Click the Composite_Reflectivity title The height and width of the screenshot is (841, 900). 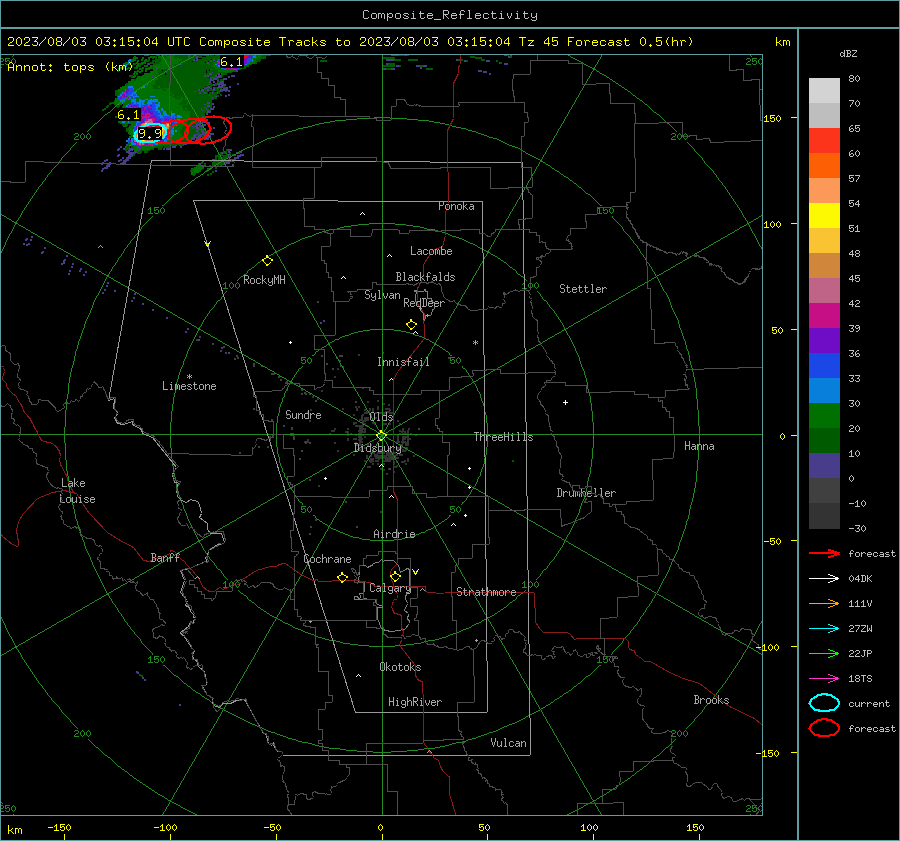point(450,15)
